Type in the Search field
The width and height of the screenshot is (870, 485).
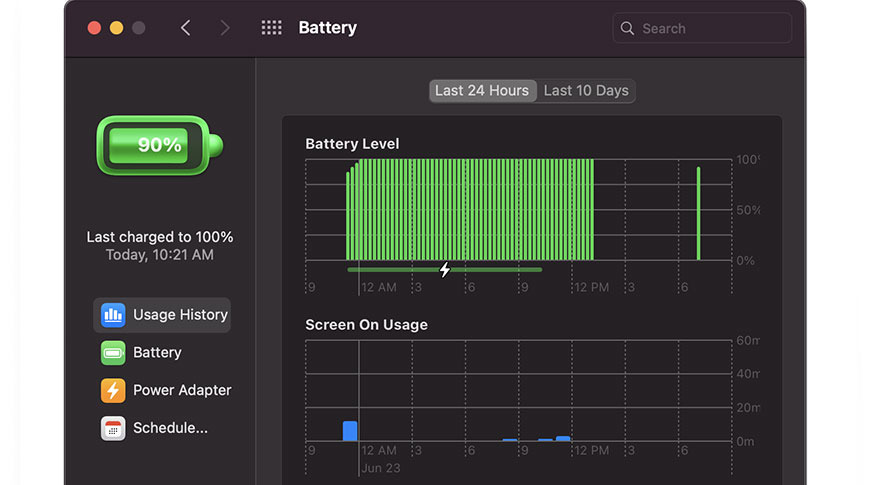(710, 28)
